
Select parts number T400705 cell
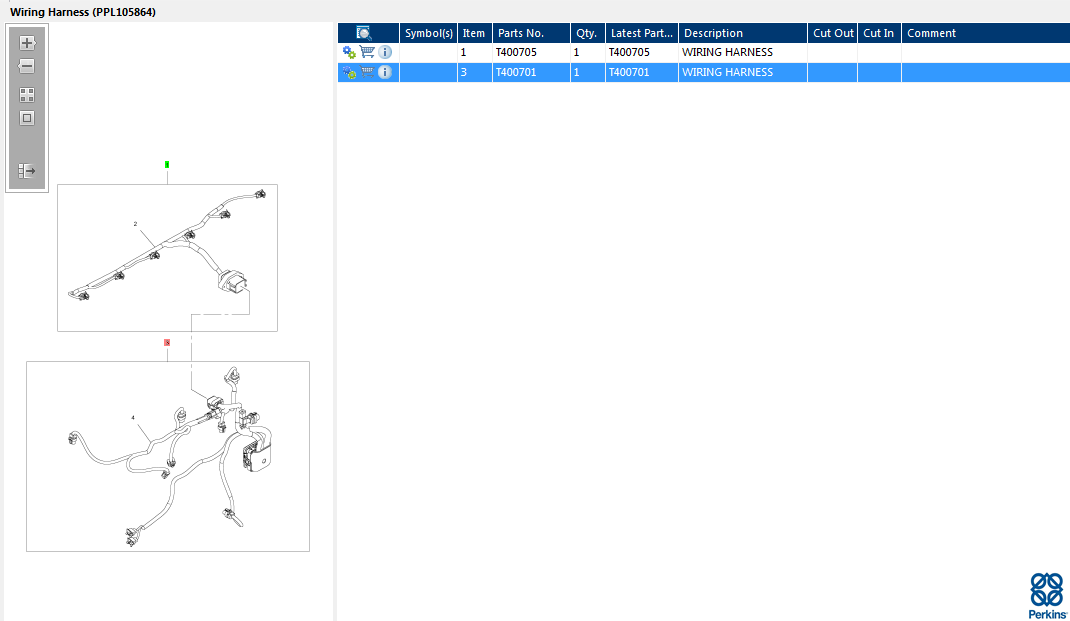tap(531, 53)
